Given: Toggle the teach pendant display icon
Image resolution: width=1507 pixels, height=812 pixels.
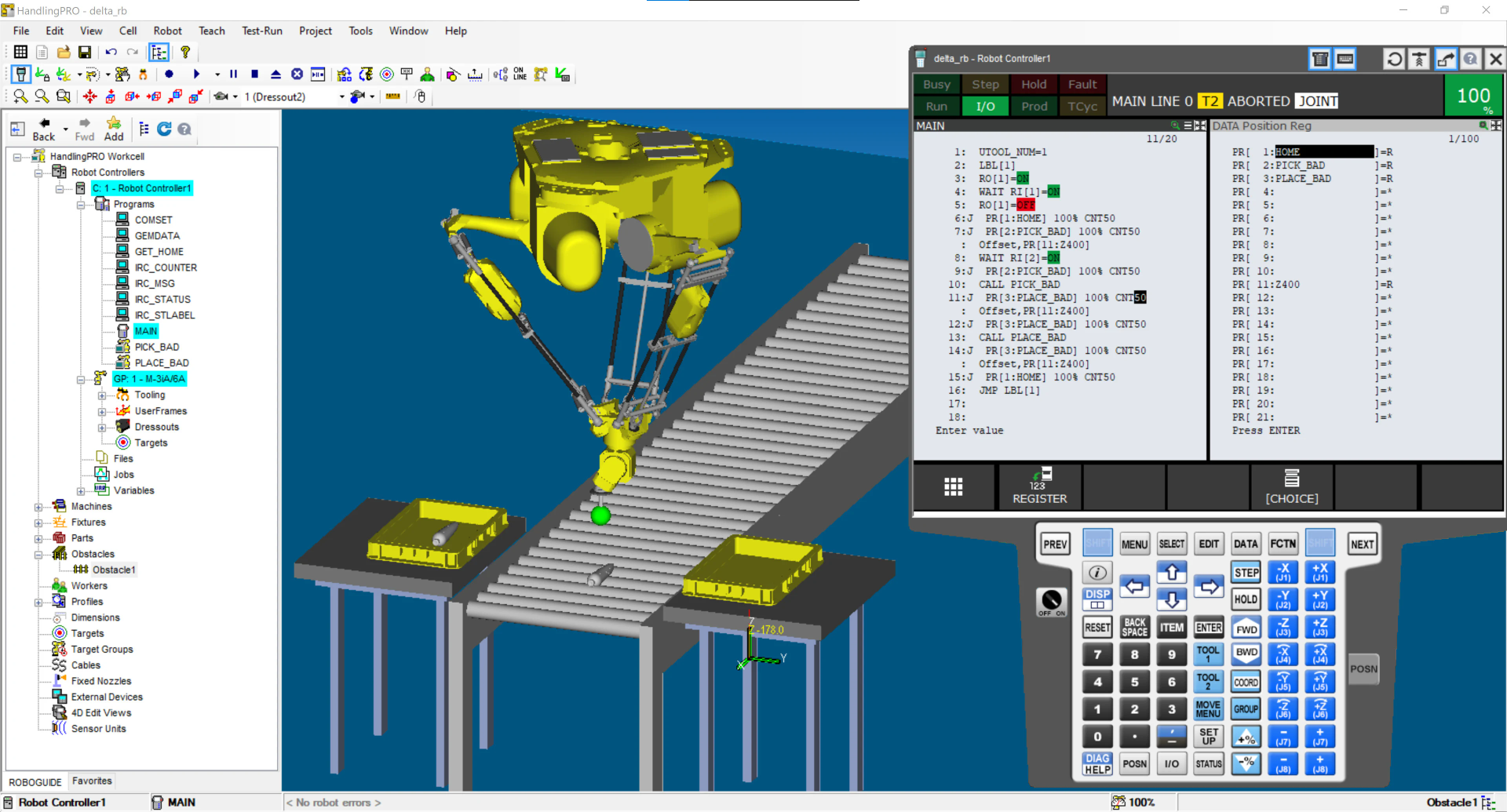Looking at the screenshot, I should [x=21, y=75].
